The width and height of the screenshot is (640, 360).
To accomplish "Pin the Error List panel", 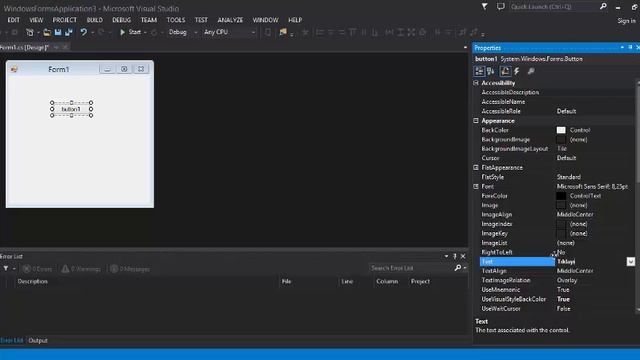I will [455, 256].
